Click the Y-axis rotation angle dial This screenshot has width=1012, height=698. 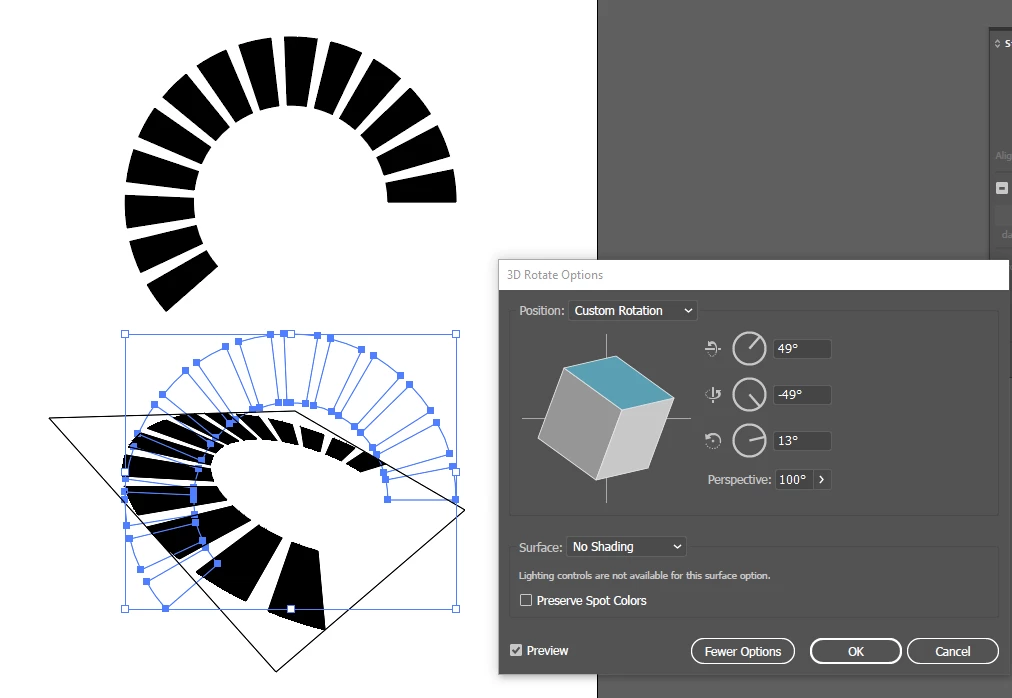point(749,395)
